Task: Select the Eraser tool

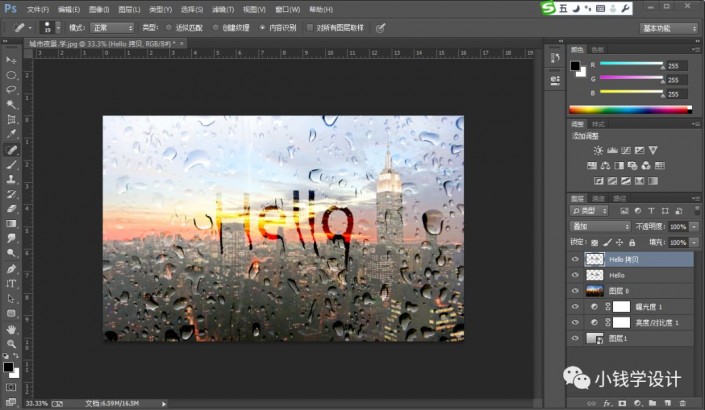Action: click(11, 209)
